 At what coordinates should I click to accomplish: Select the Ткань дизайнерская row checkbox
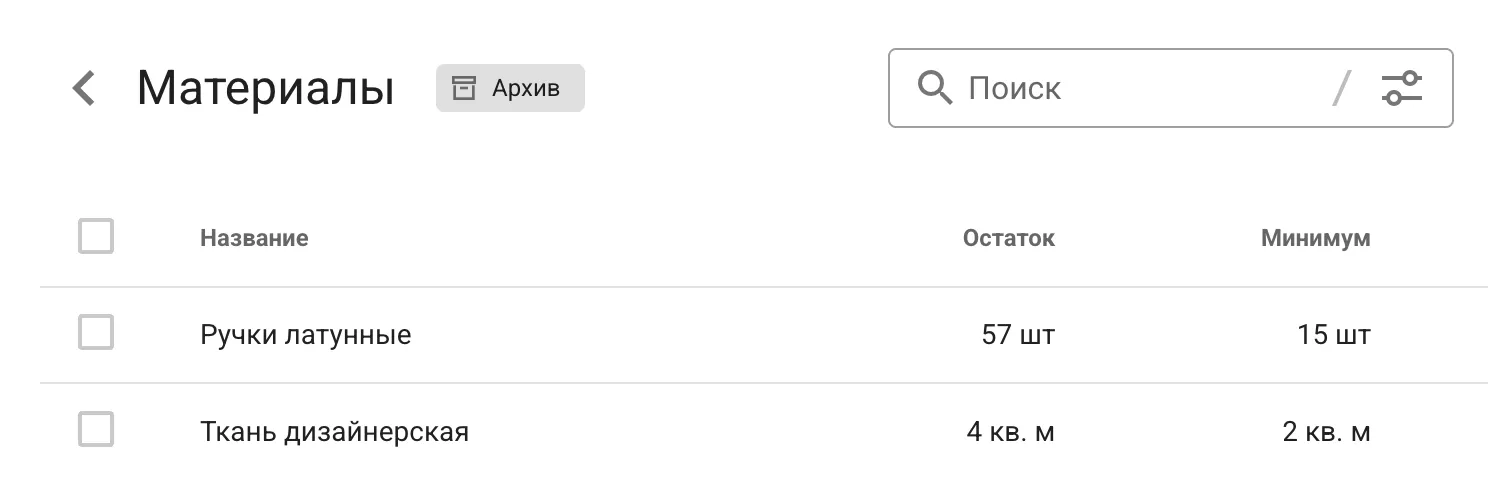point(96,431)
